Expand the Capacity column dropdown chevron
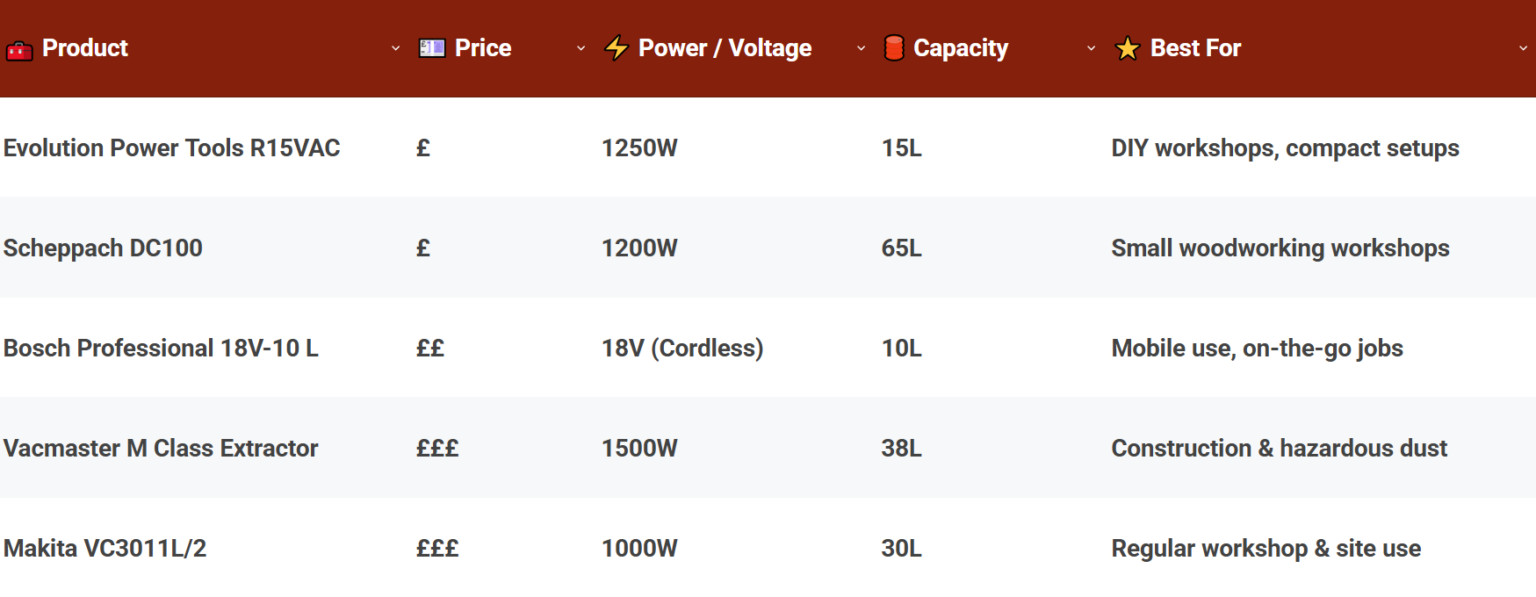Viewport: 1536px width, 597px height. coord(1091,48)
